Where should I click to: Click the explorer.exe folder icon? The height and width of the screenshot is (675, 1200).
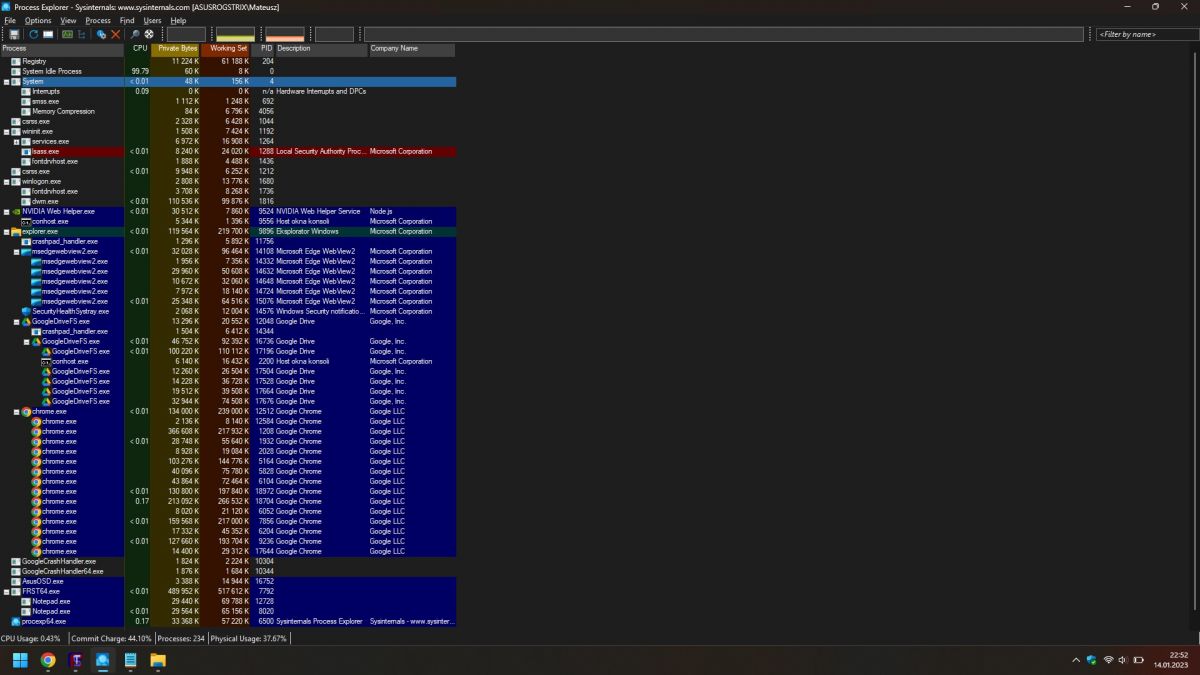coord(16,231)
